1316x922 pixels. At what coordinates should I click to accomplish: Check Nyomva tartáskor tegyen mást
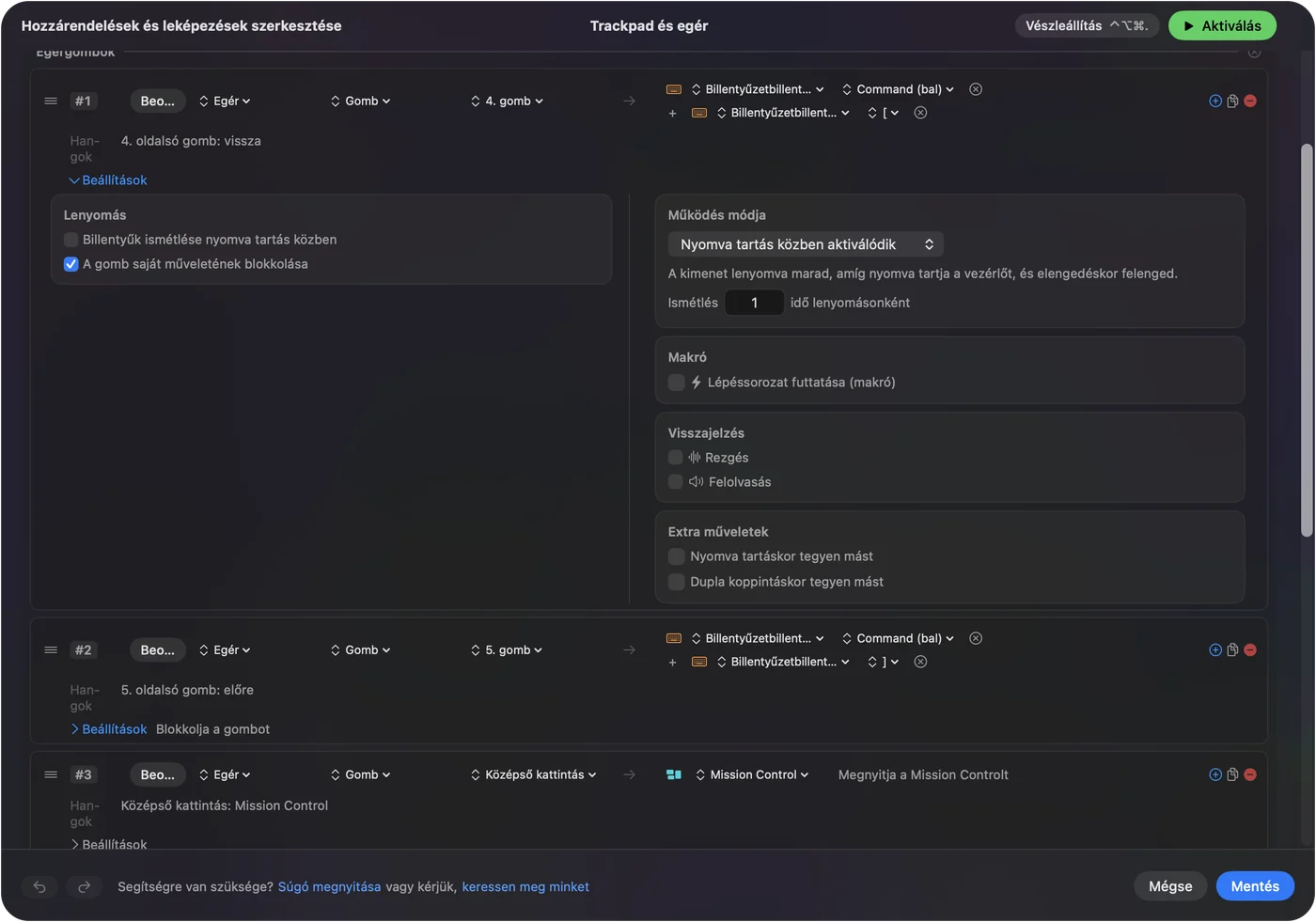pos(676,556)
